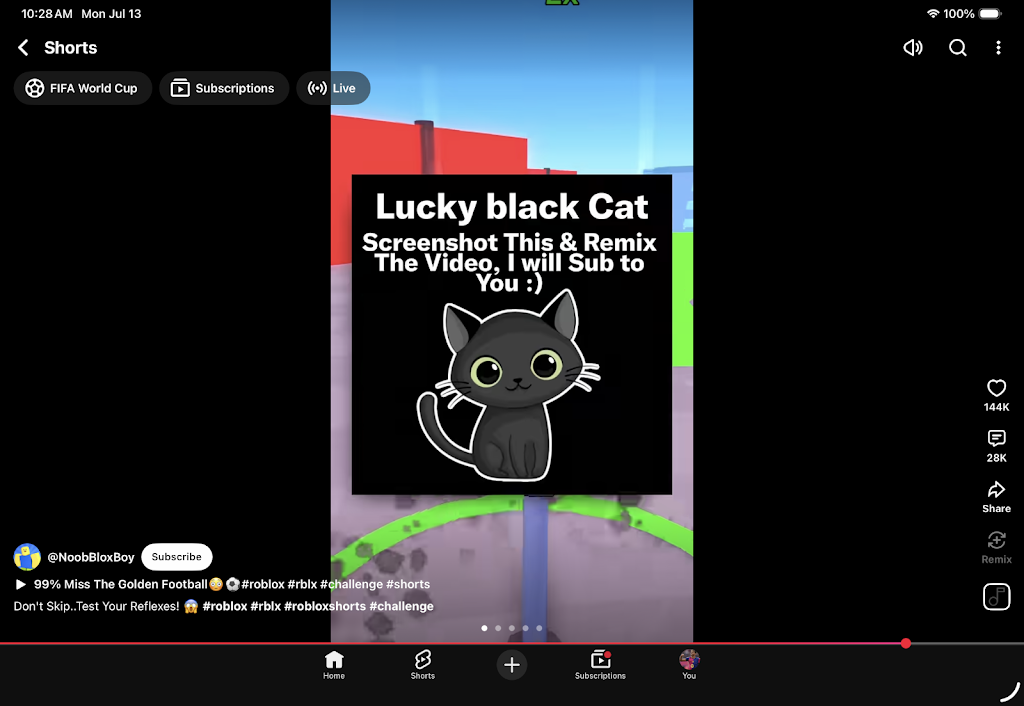This screenshot has height=706, width=1024.
Task: Open the You profile tab
Action: pos(689,665)
